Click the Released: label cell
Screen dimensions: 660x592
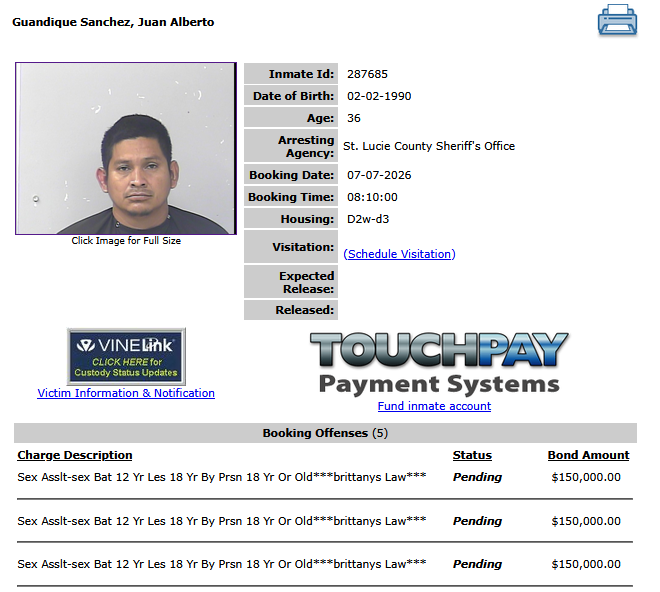291,310
